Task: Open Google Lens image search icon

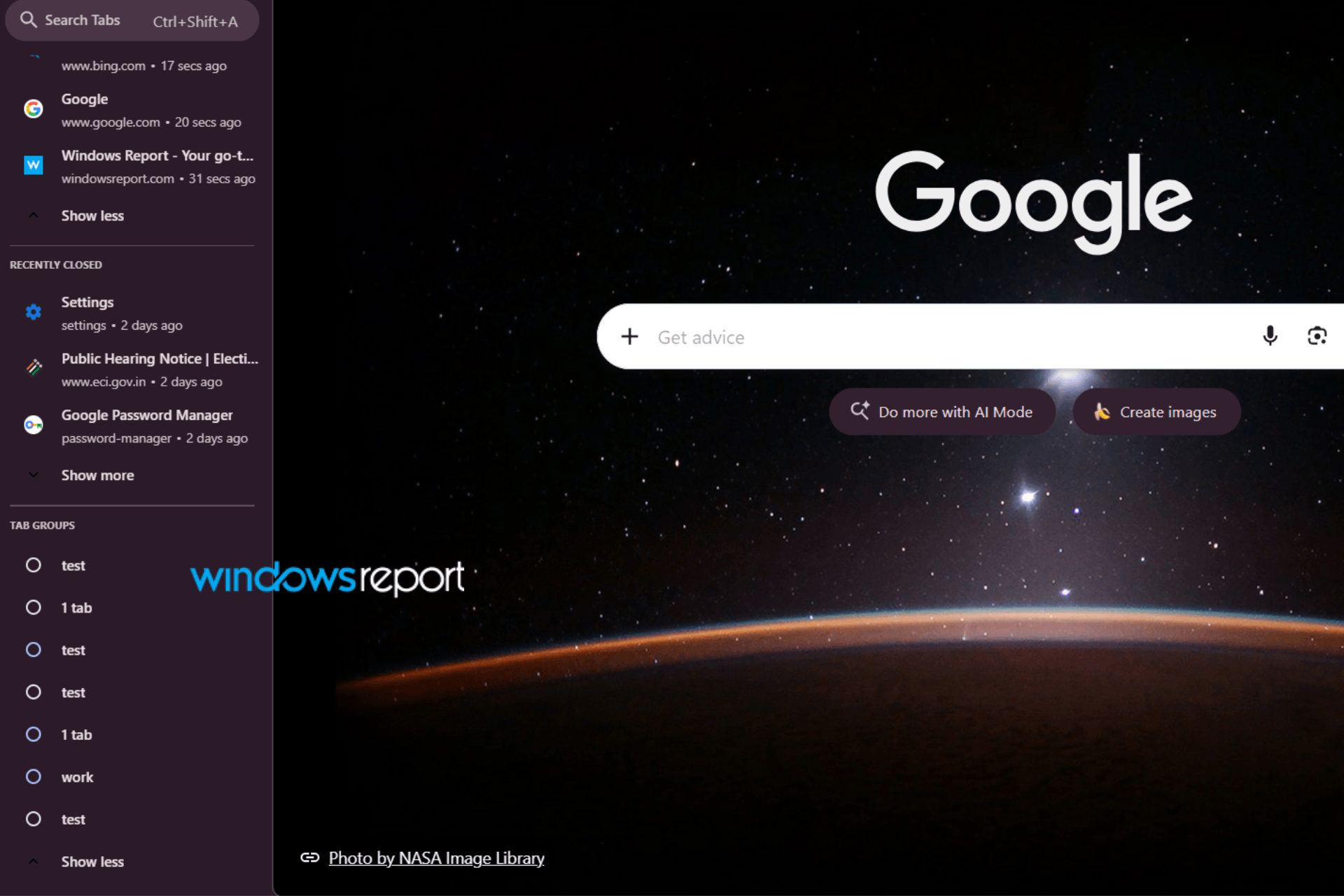Action: pyautogui.click(x=1317, y=337)
